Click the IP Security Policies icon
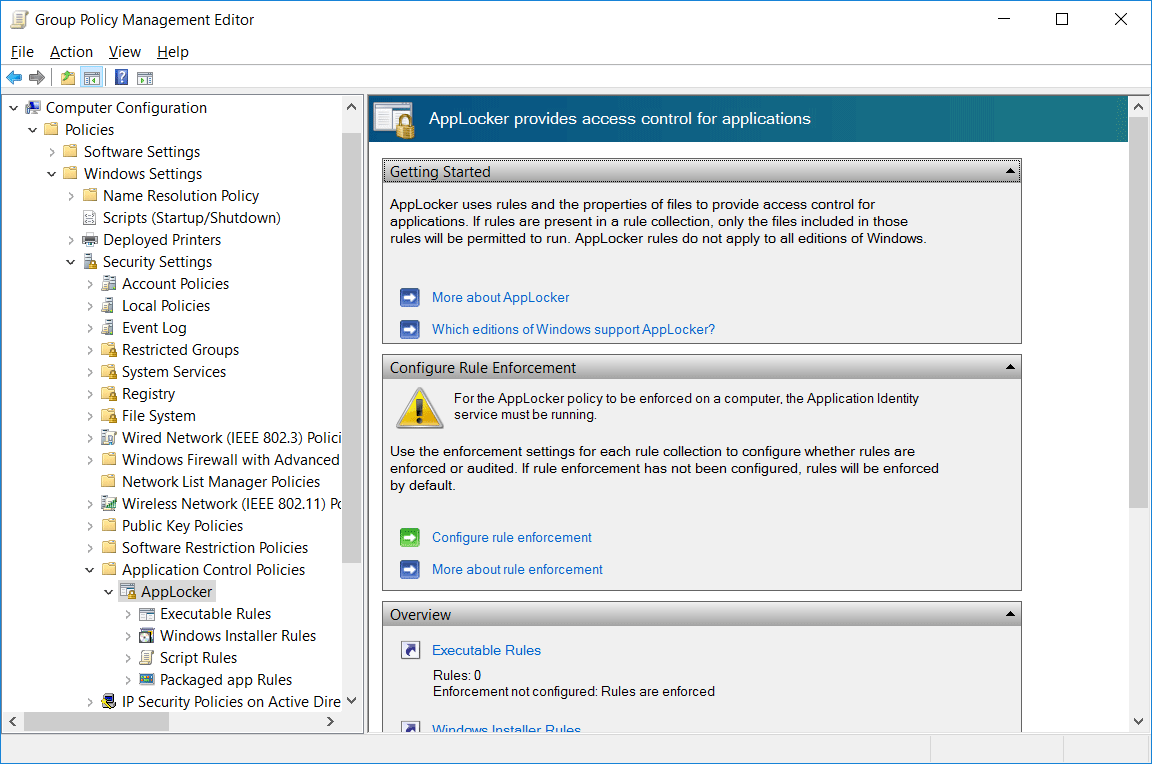 (109, 702)
